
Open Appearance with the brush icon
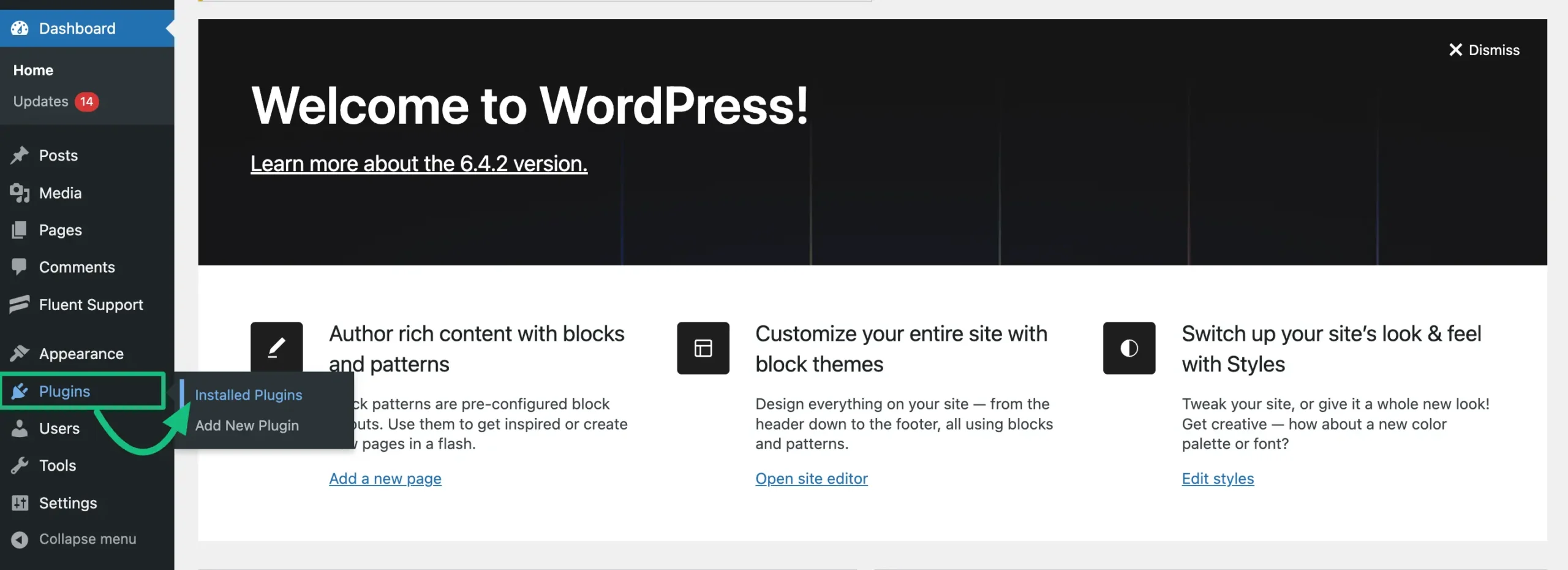(20, 354)
